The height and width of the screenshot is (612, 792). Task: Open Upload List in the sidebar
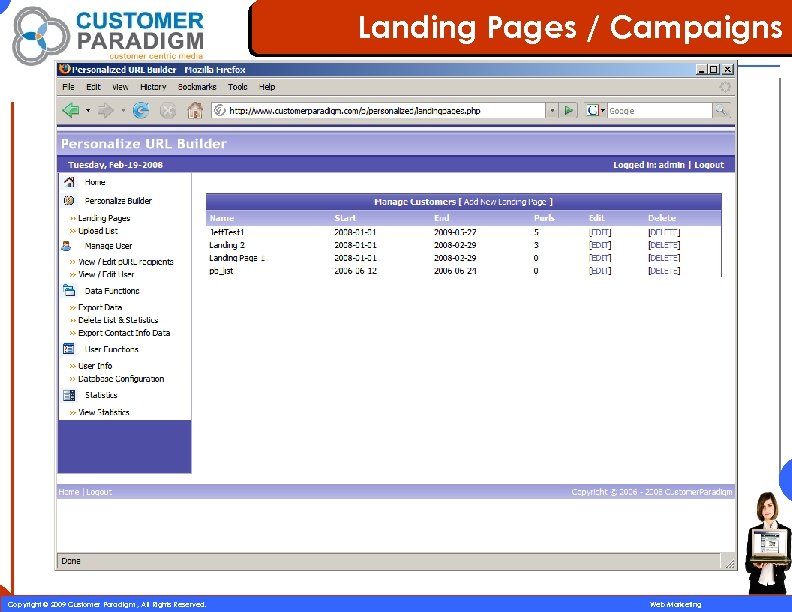pyautogui.click(x=98, y=231)
